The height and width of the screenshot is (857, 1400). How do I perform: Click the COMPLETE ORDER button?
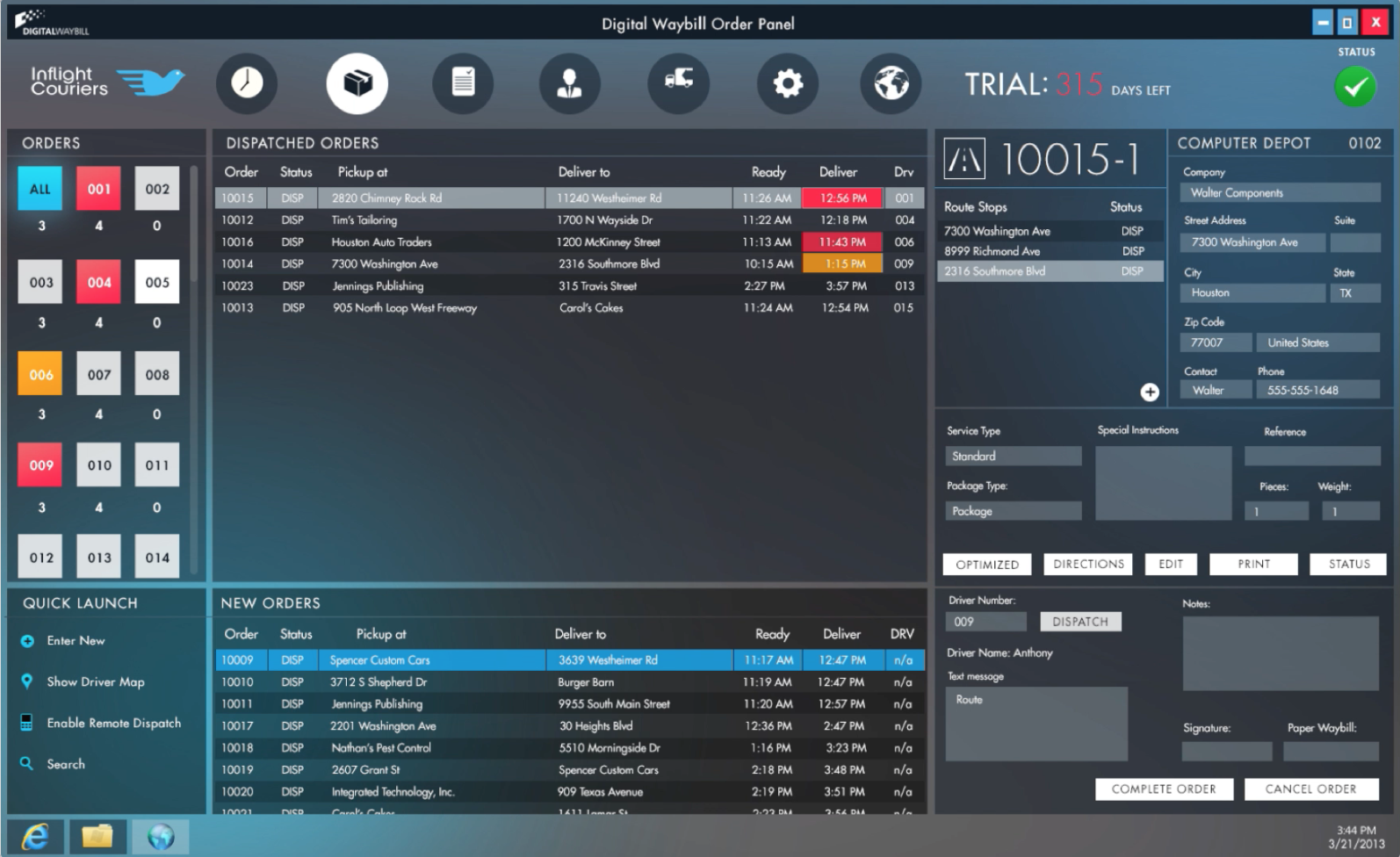pos(1164,789)
